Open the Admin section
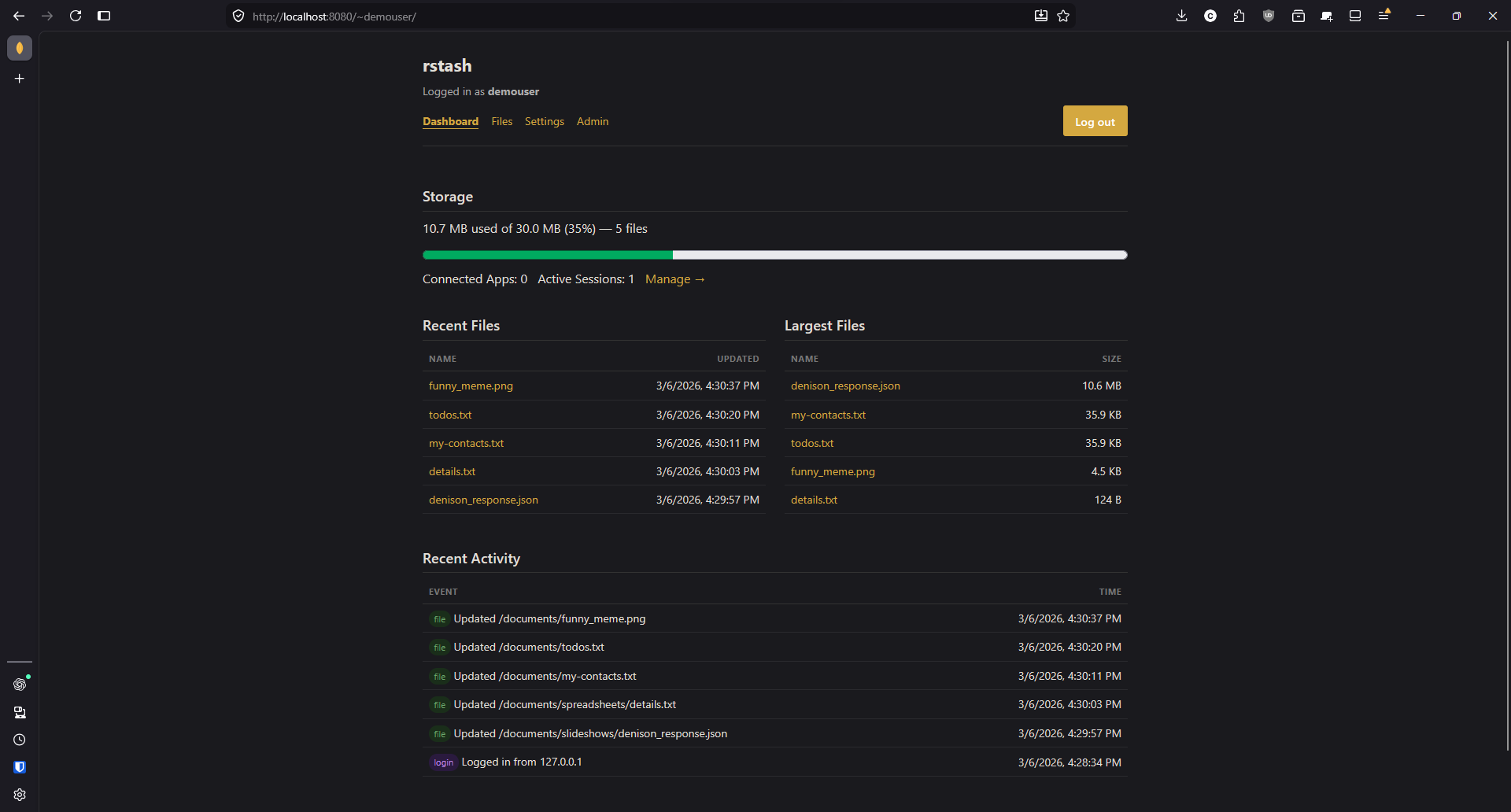The width and height of the screenshot is (1511, 812). [x=593, y=121]
